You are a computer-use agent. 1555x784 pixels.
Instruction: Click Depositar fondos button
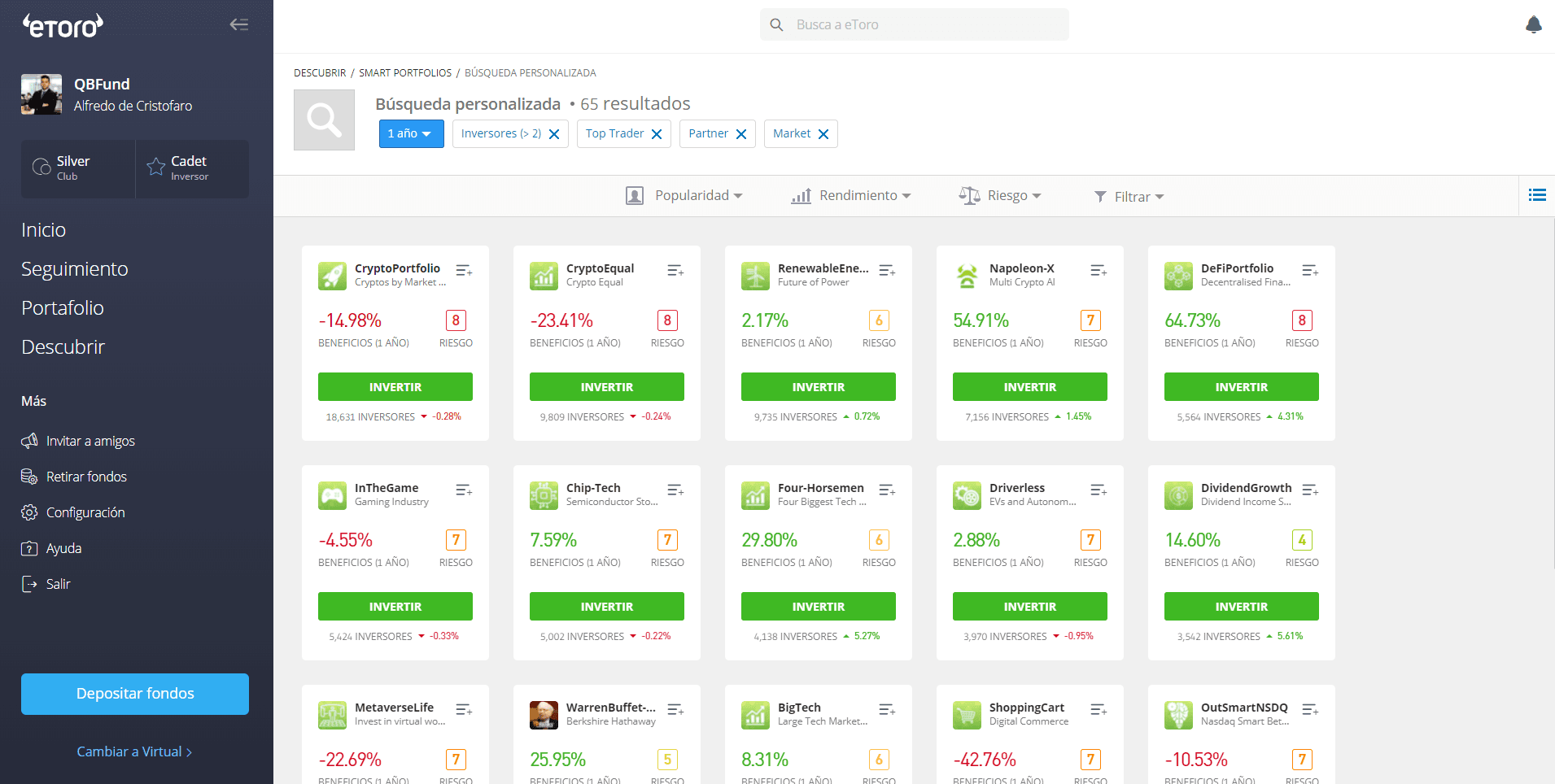coord(135,694)
